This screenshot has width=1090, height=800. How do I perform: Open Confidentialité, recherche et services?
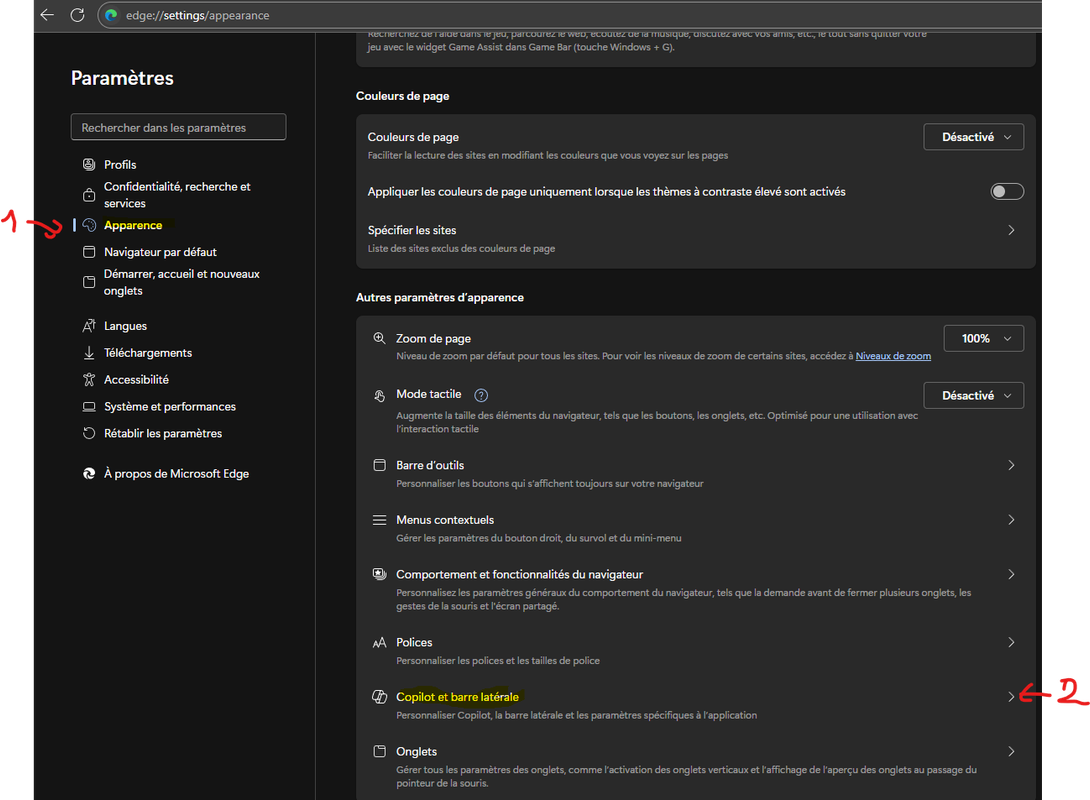[177, 195]
